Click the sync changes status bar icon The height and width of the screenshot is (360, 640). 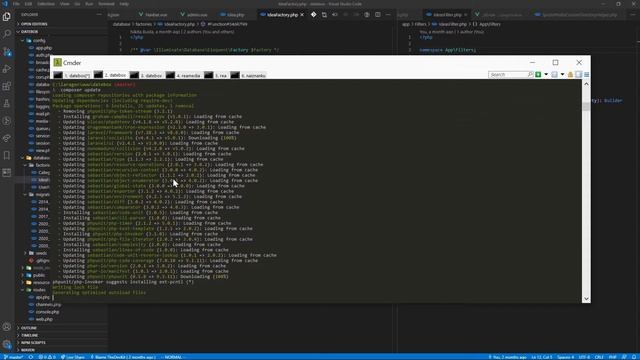tap(31, 357)
